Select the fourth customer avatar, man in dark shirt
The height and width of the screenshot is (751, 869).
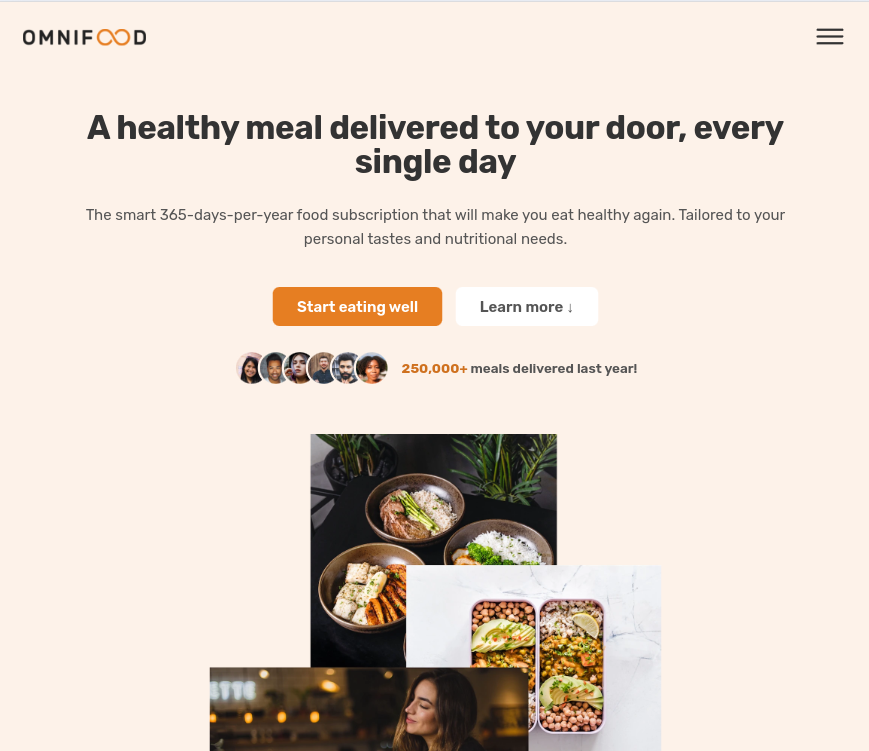(322, 368)
